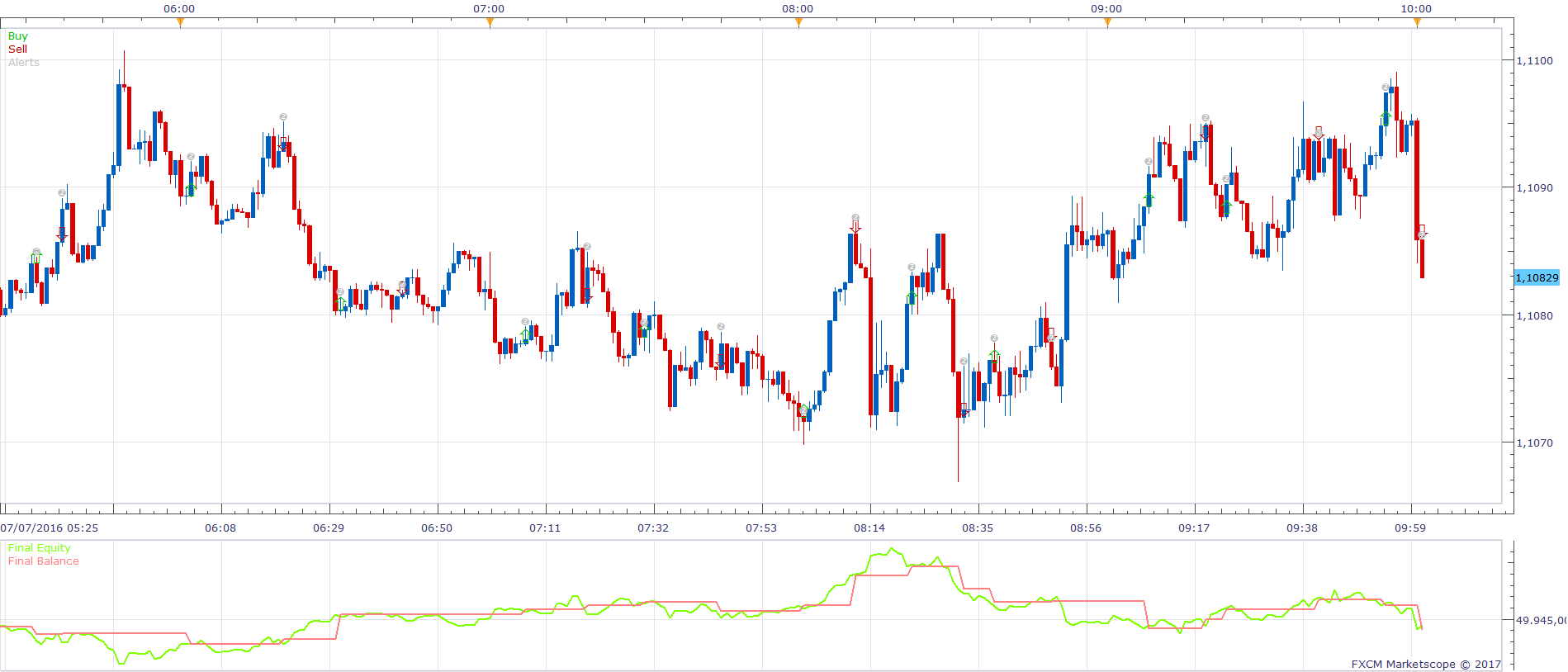Click the 07/07/2016 05:25 start date label
The image size is (1568, 672).
coord(50,528)
